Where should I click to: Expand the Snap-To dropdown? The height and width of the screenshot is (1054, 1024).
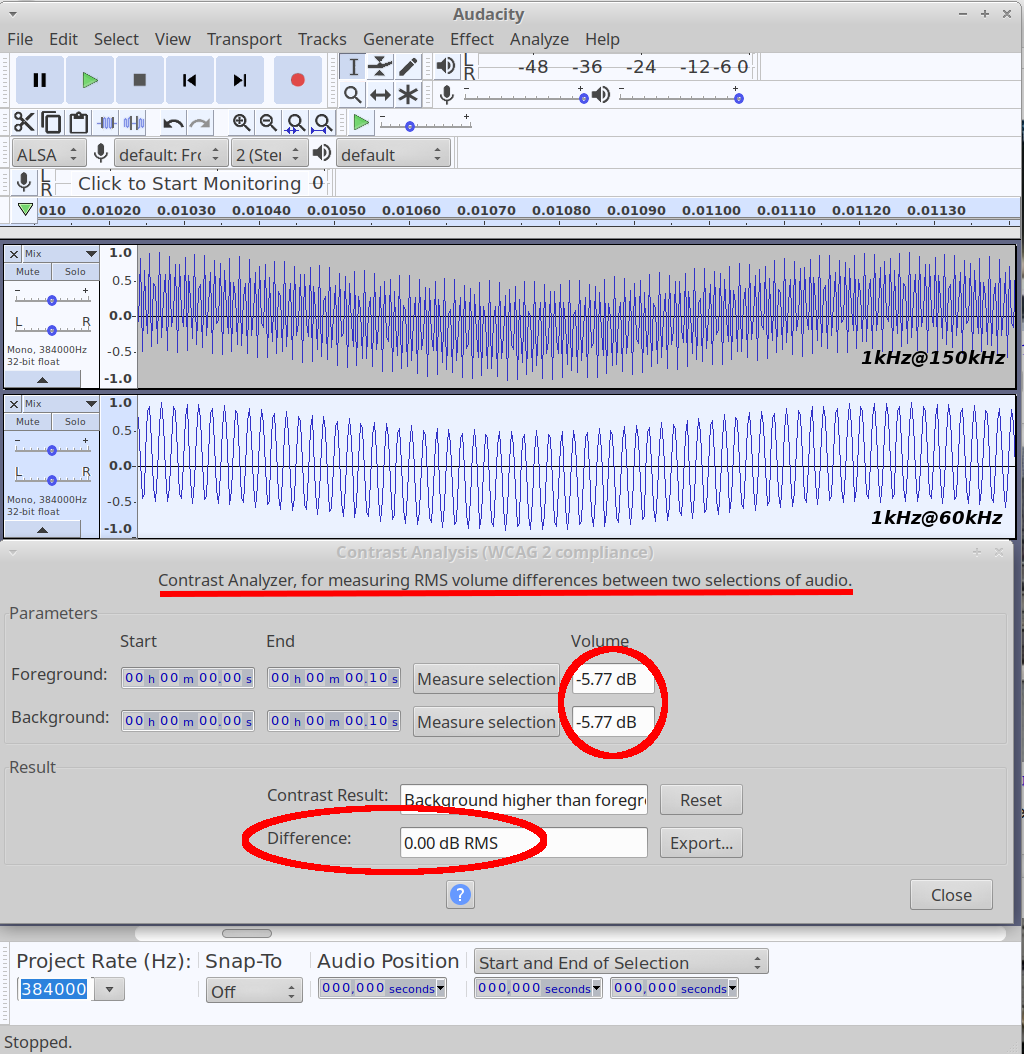click(x=253, y=990)
